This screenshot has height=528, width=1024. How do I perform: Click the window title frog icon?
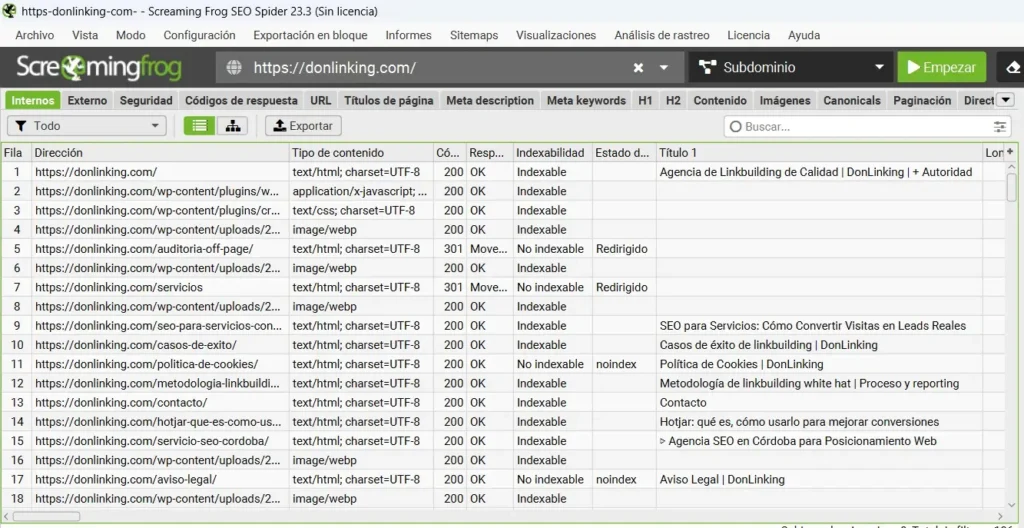pos(9,10)
